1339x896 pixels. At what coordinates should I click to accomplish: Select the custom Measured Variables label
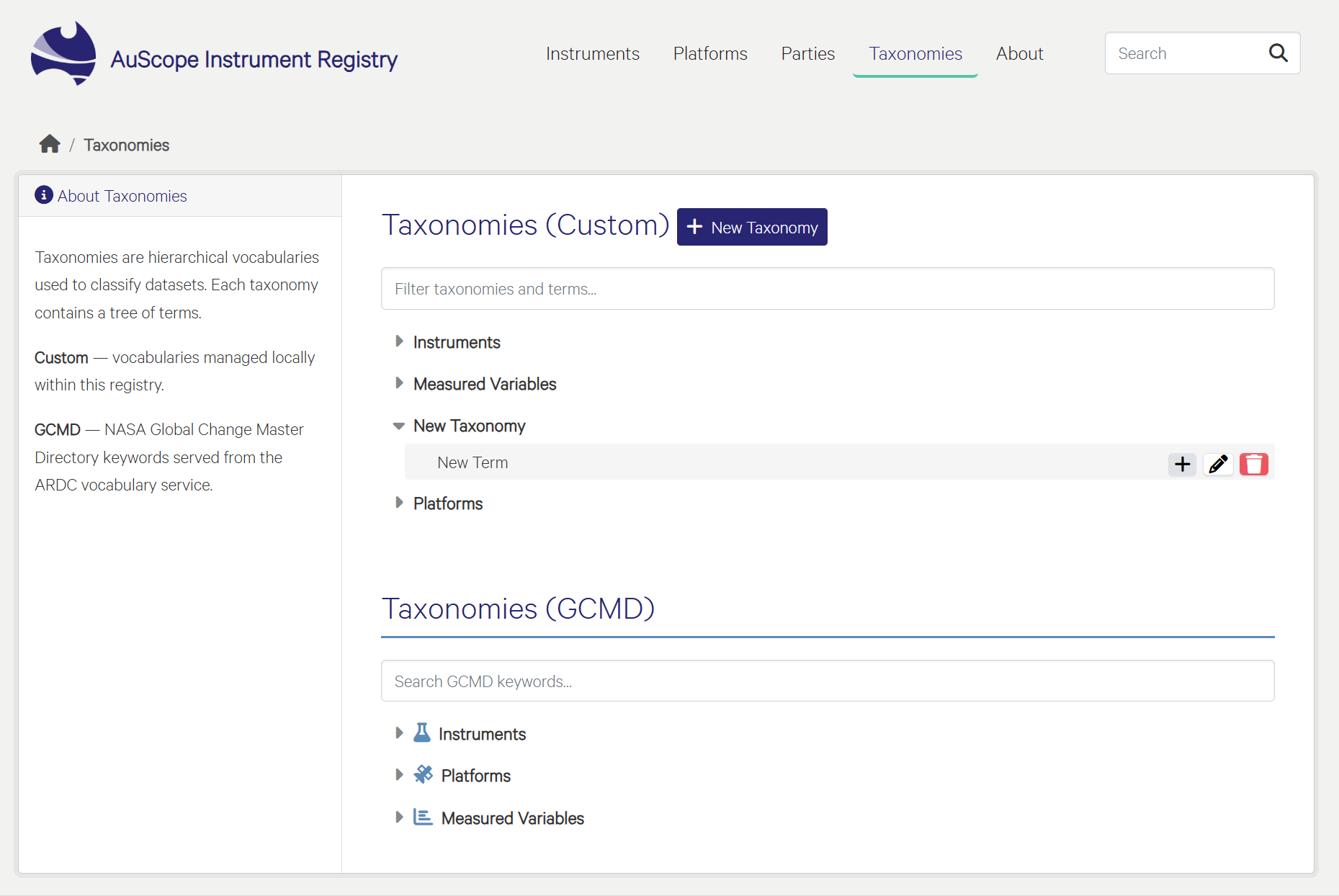(x=485, y=384)
